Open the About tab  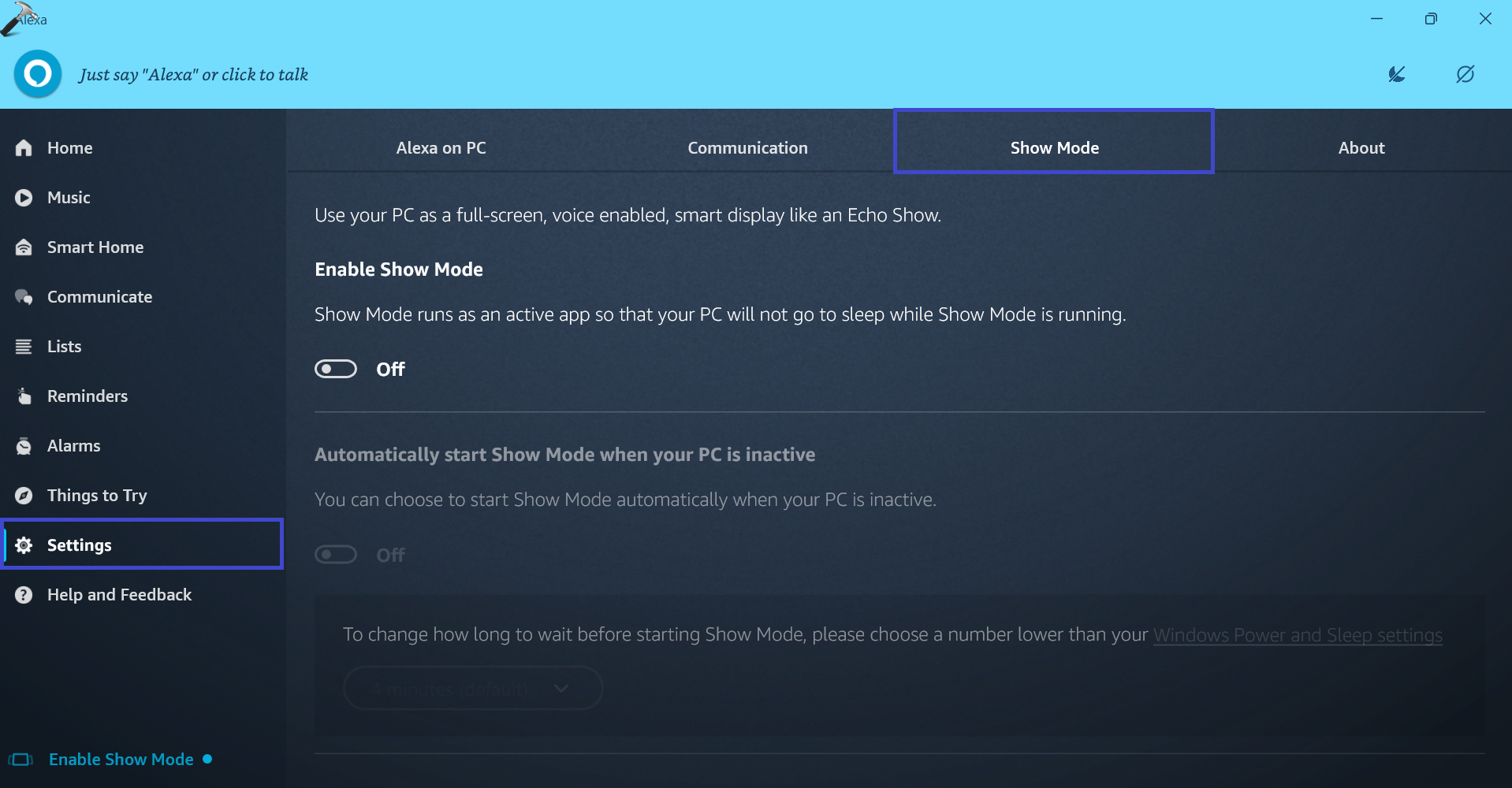[1361, 148]
